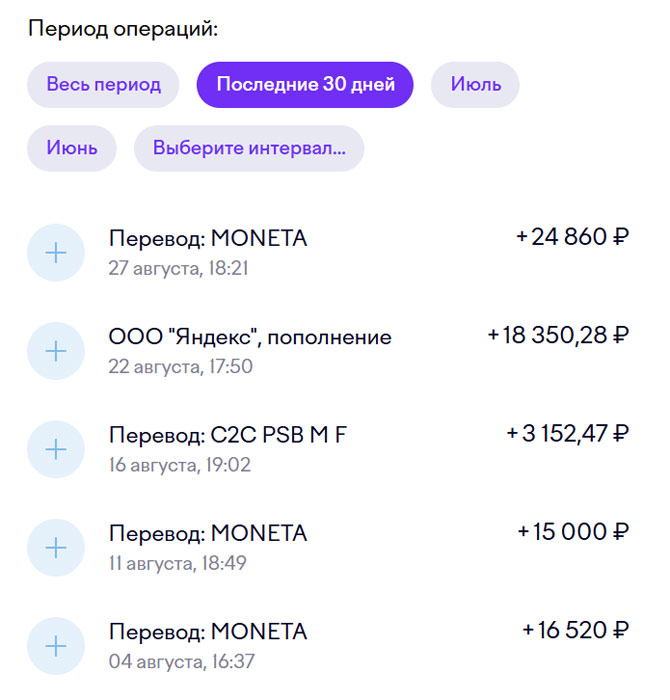Open the Перевод: MONETA 04 августа entry
The width and height of the screenshot is (670, 700).
pyautogui.click(x=328, y=646)
